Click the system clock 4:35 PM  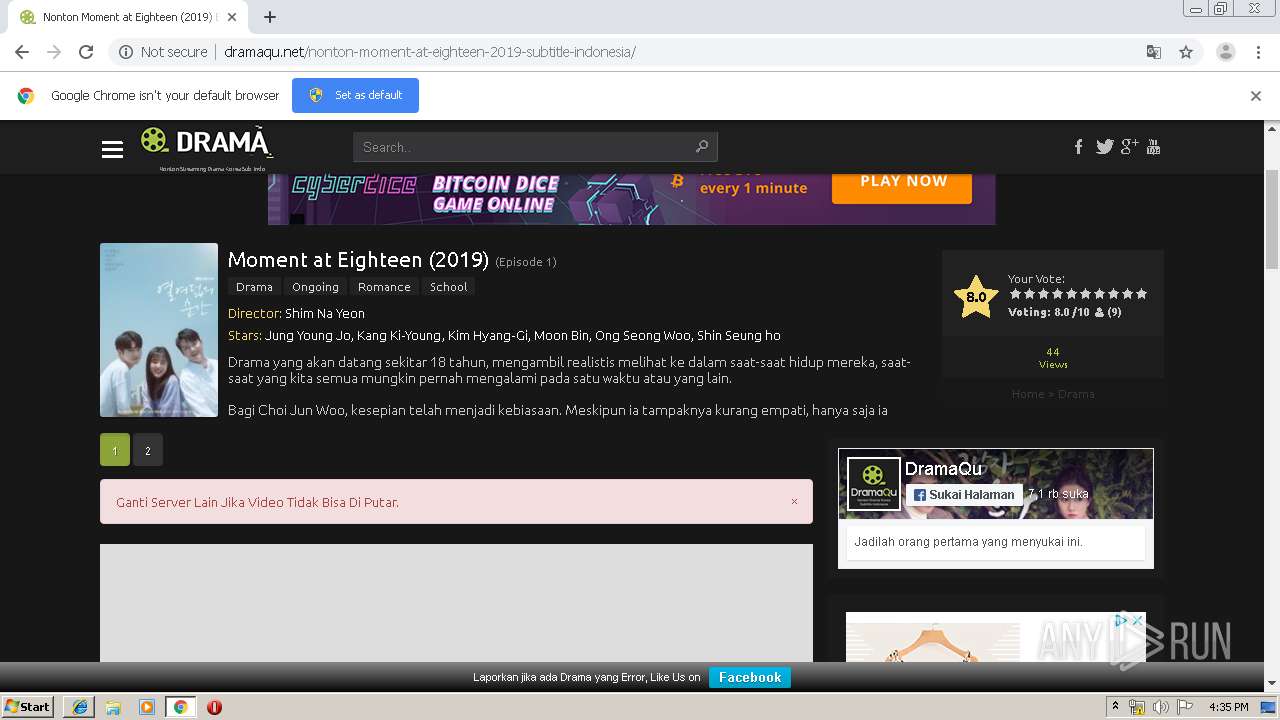pyautogui.click(x=1228, y=707)
